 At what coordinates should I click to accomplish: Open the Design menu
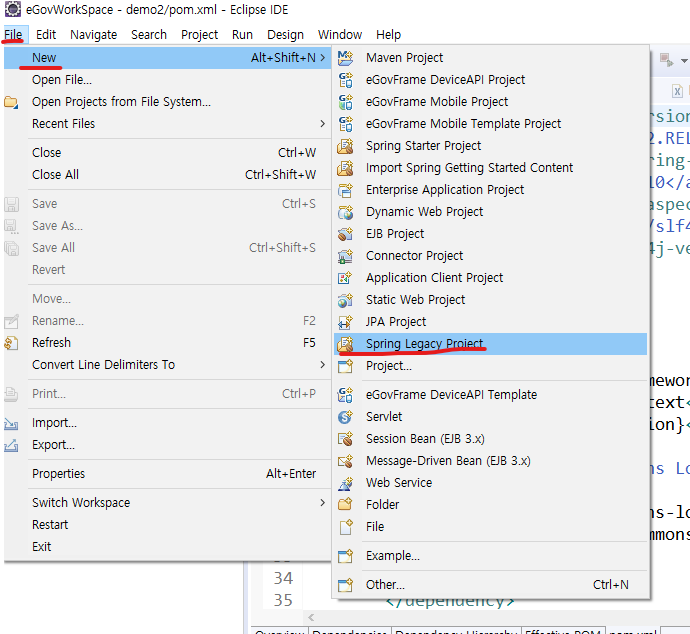pos(285,35)
